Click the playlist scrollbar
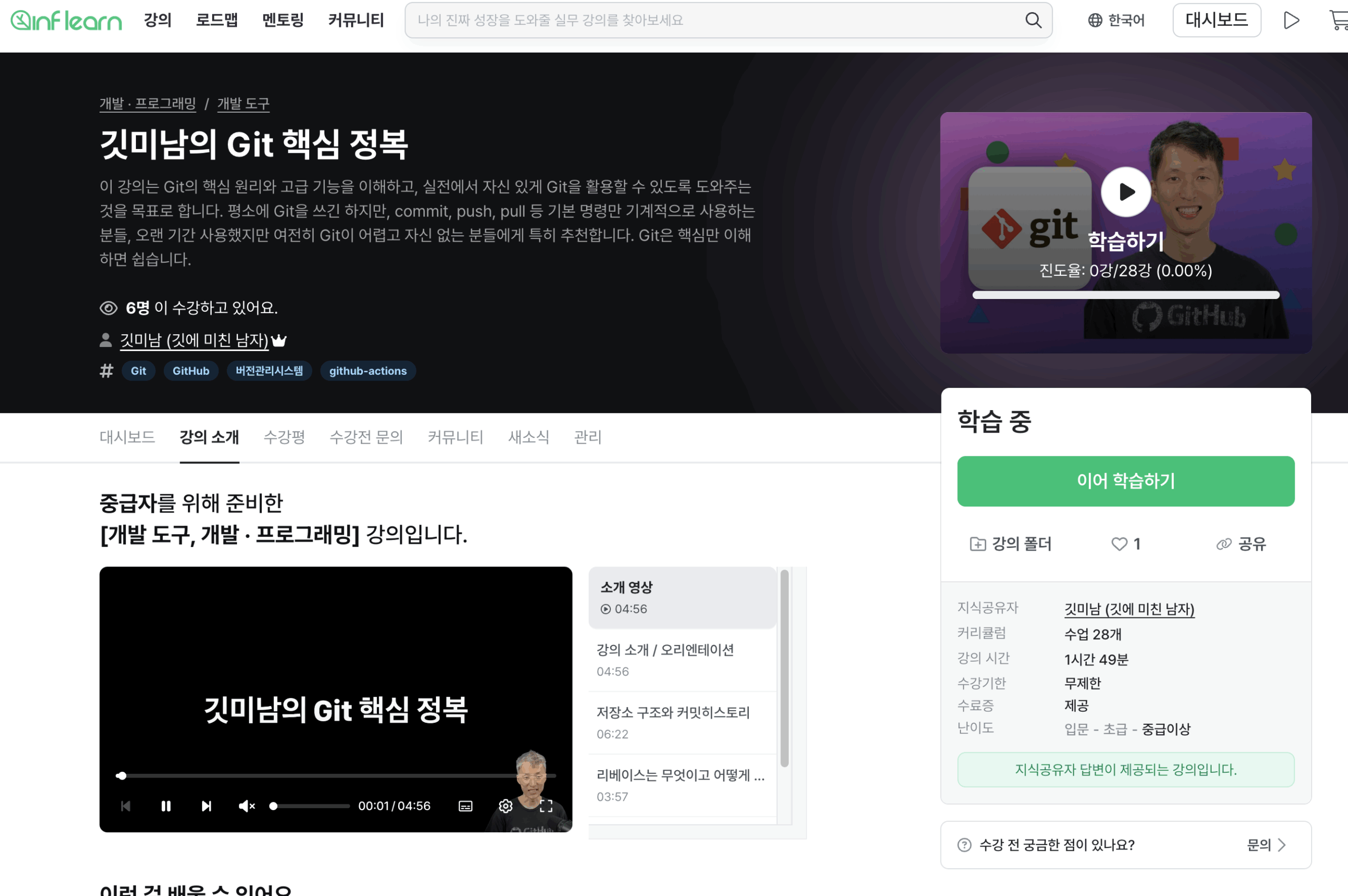This screenshot has width=1348, height=896. coord(784,669)
